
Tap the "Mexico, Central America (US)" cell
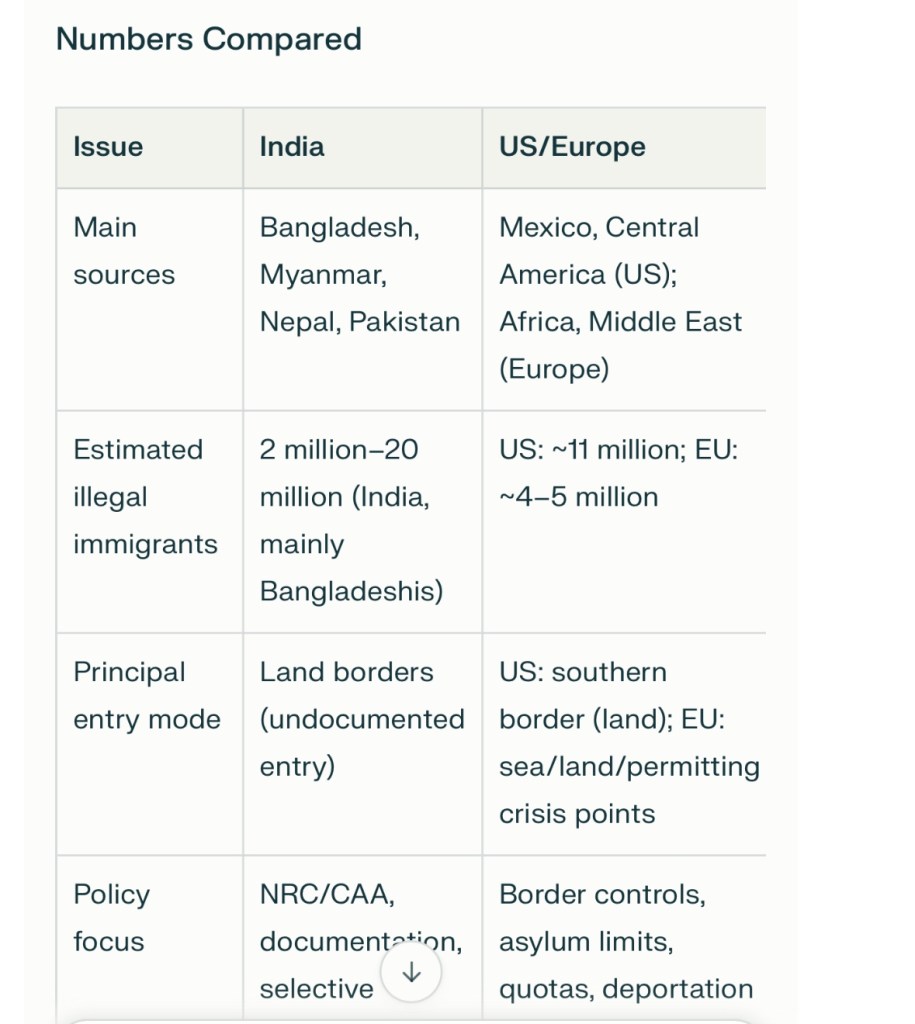(x=598, y=251)
